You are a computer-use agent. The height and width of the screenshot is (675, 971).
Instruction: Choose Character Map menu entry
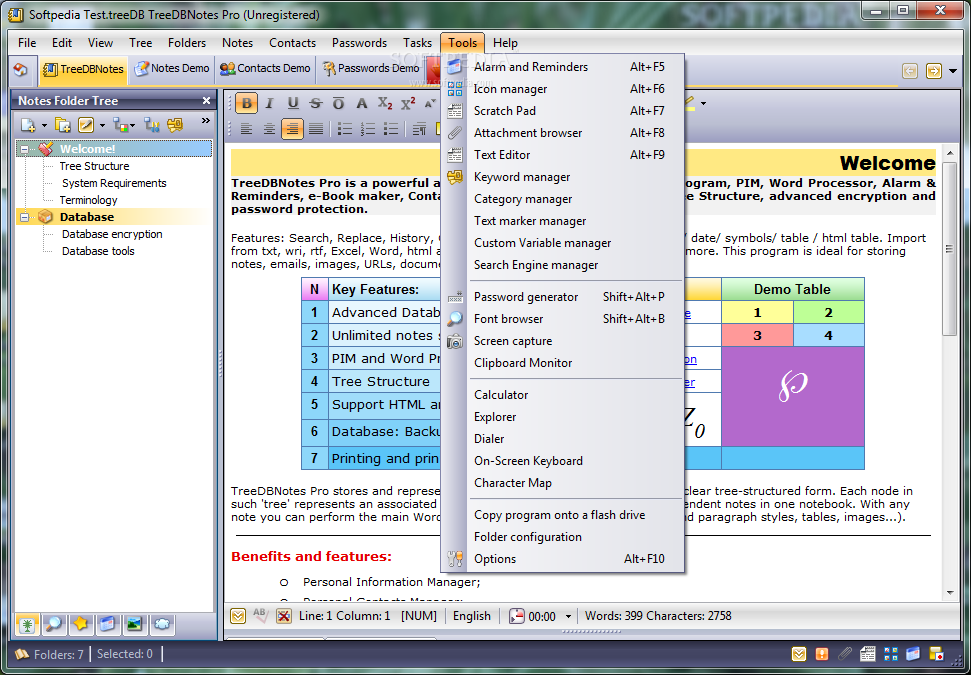point(562,483)
